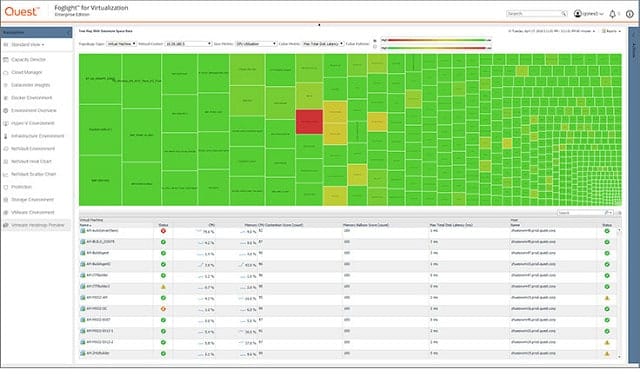Open the Topology Type dropdown

click(x=121, y=44)
